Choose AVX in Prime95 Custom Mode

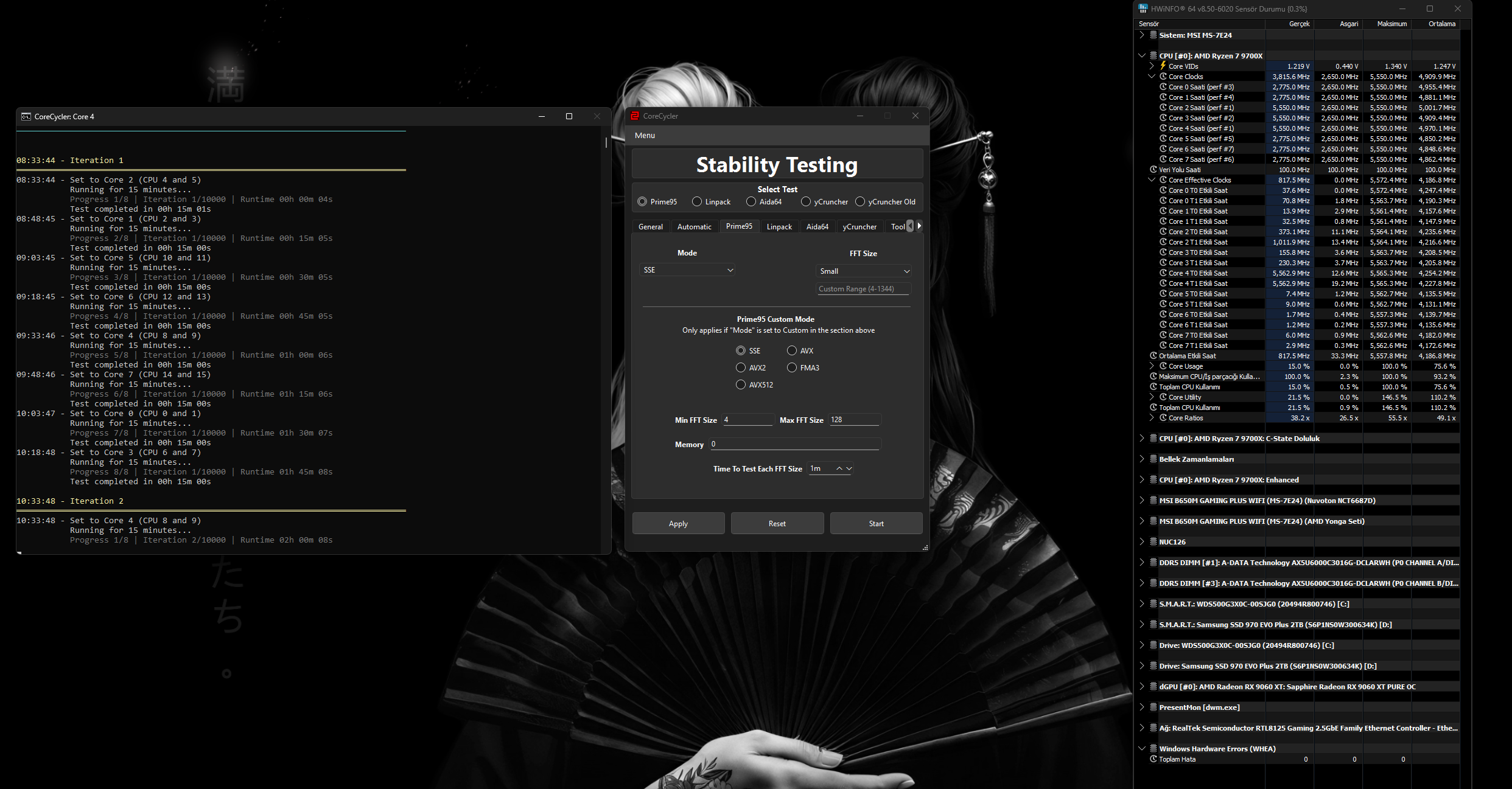coord(792,350)
